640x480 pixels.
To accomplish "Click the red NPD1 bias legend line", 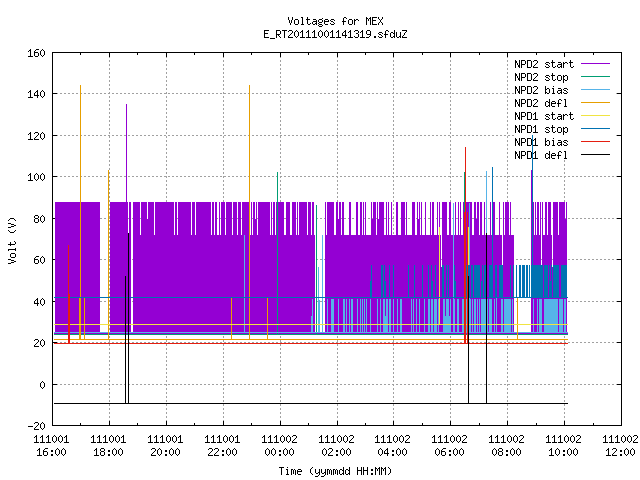I will (595, 142).
